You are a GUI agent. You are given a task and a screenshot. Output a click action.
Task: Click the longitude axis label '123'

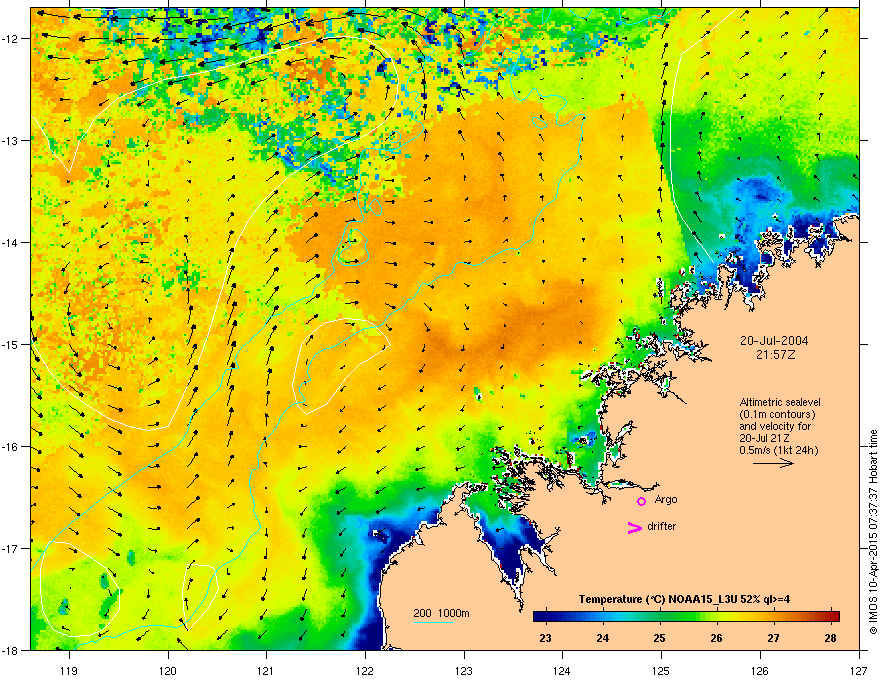(464, 670)
